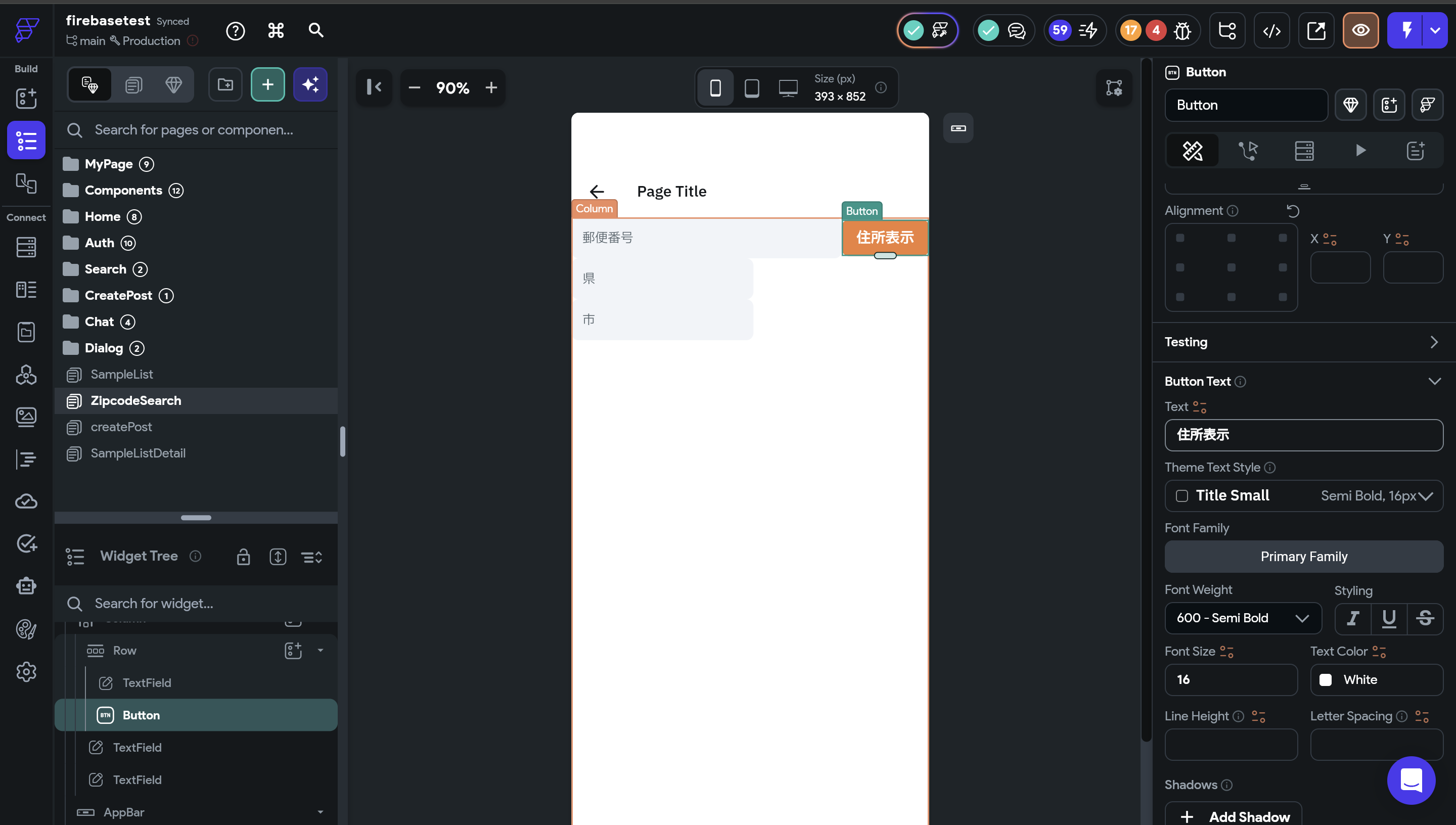1456x825 pixels.
Task: Open branching options icon in top bar
Action: point(1226,31)
